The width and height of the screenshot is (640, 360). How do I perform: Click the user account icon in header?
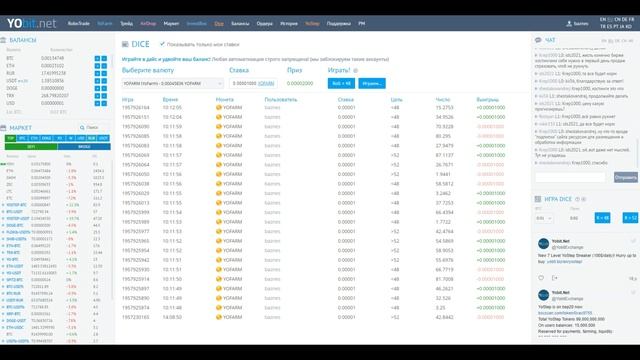(x=569, y=24)
